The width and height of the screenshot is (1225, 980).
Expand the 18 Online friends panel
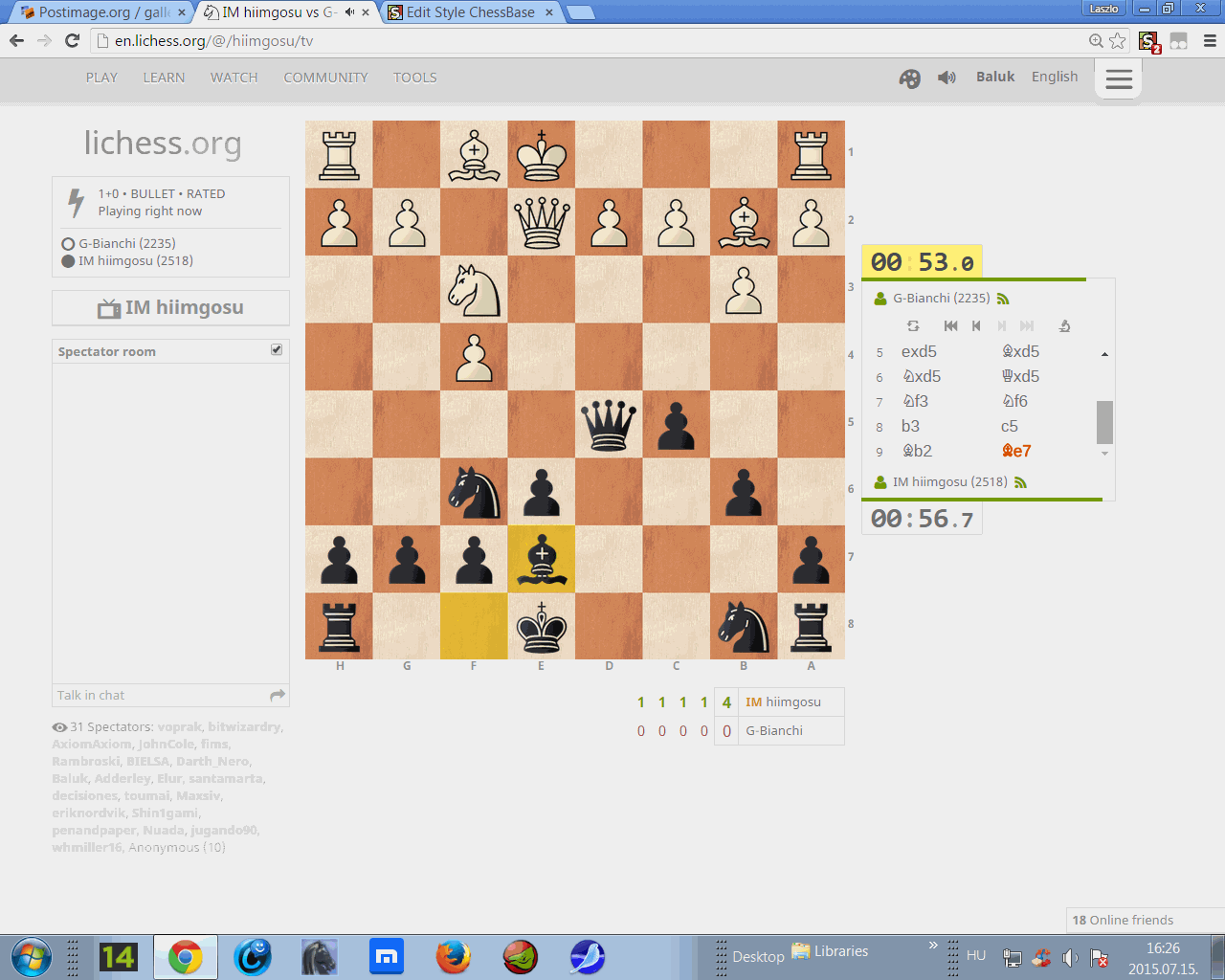click(1145, 920)
